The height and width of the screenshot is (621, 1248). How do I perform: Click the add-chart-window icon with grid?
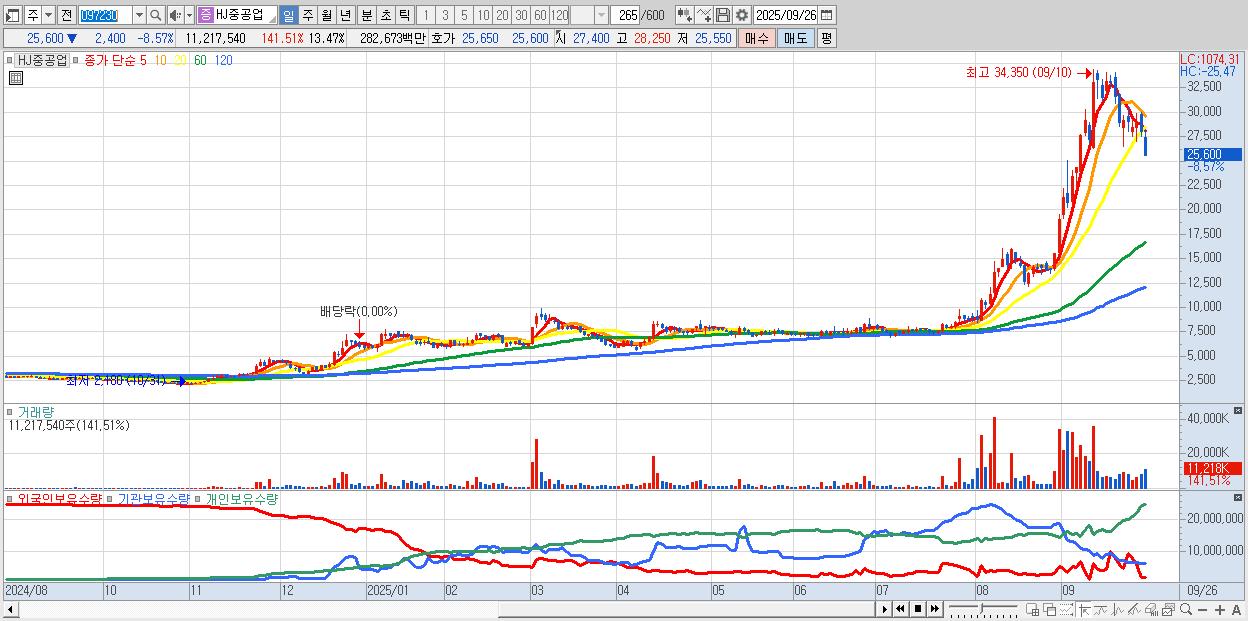tap(1033, 610)
